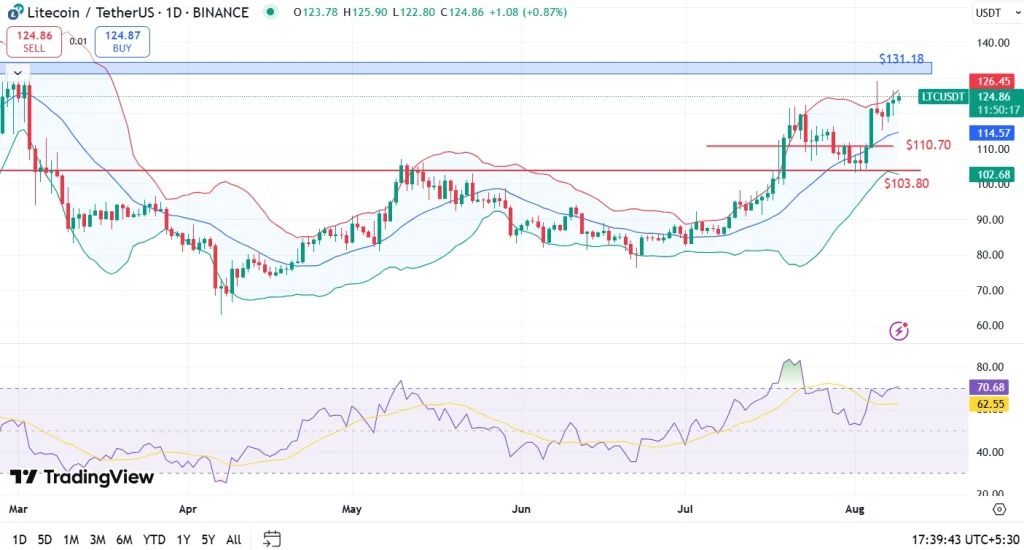Open the go-to-date calendar icon
The height and width of the screenshot is (550, 1024).
click(272, 539)
